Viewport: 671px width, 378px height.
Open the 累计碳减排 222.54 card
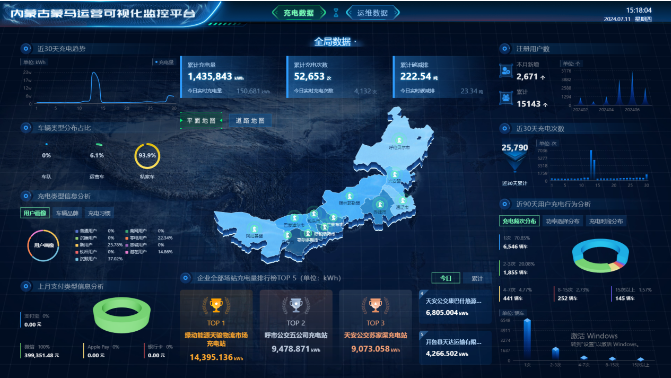(x=442, y=77)
